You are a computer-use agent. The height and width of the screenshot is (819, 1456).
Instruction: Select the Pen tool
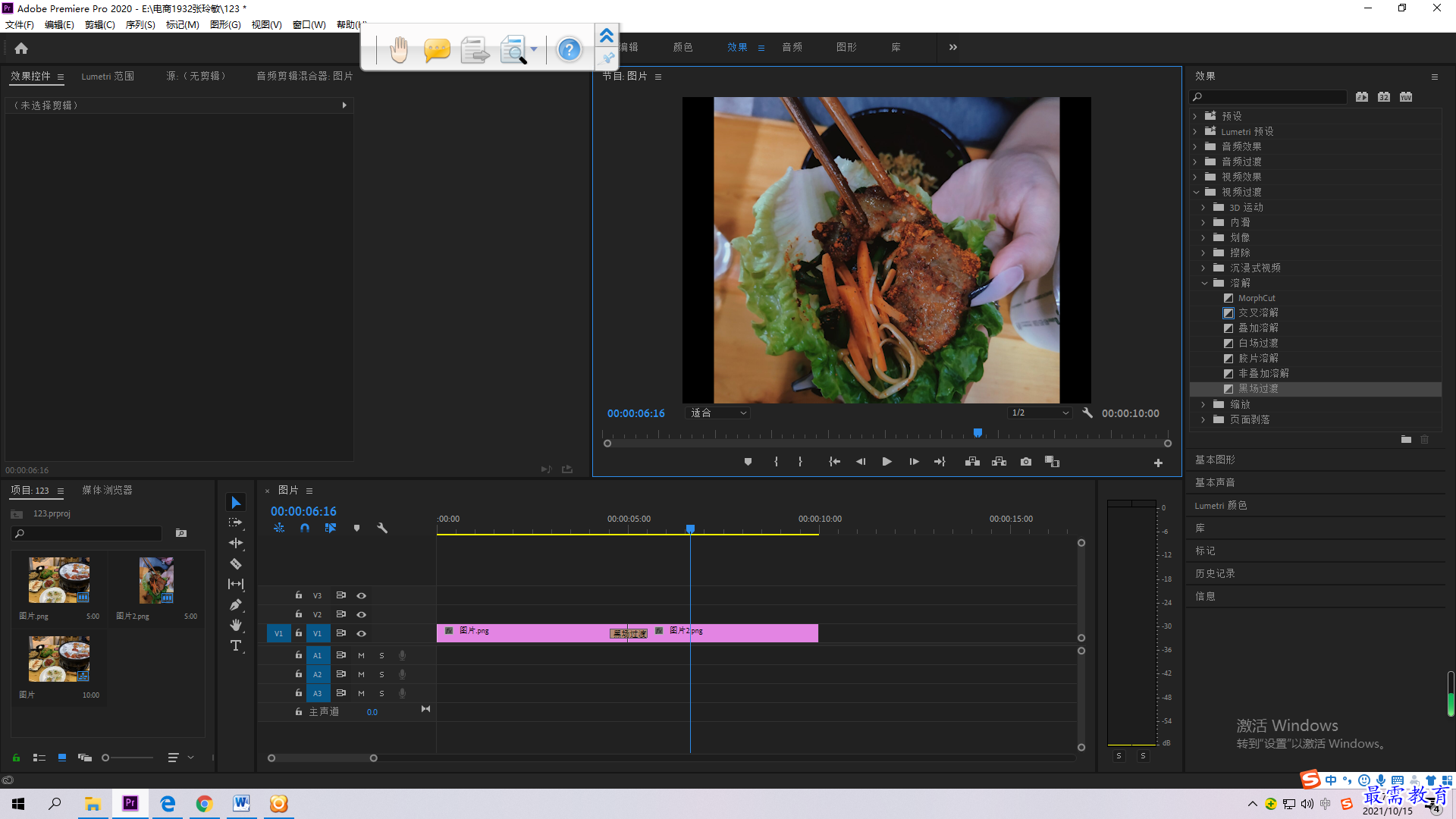(236, 604)
